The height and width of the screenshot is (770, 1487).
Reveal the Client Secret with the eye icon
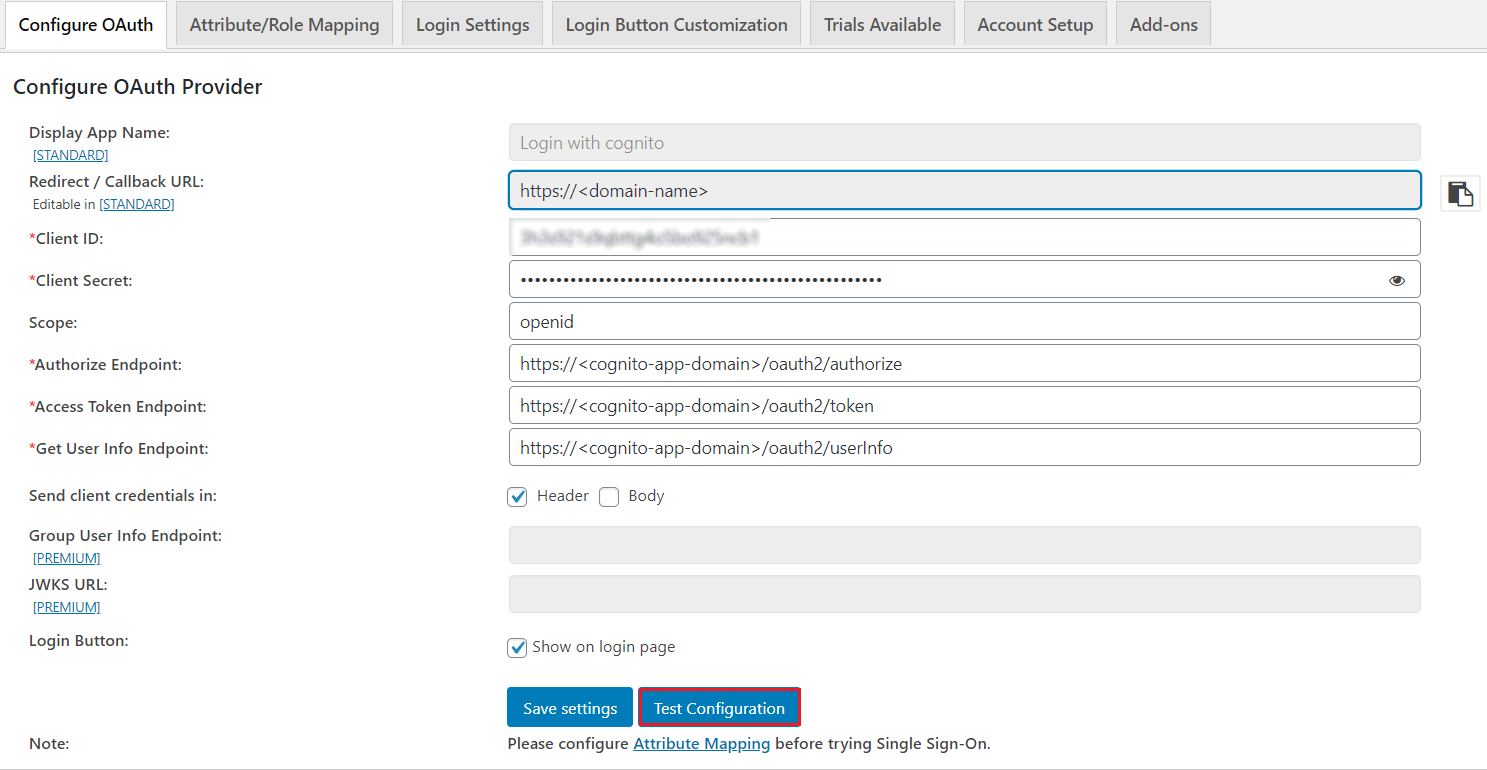point(1396,280)
